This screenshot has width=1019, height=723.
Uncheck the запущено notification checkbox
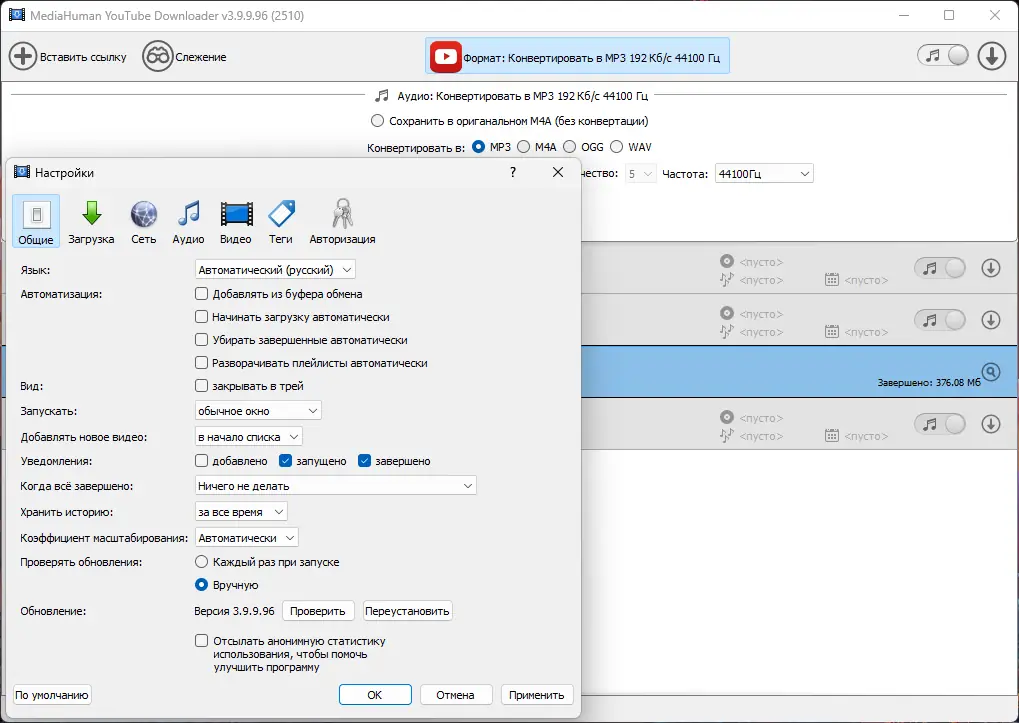(x=285, y=461)
